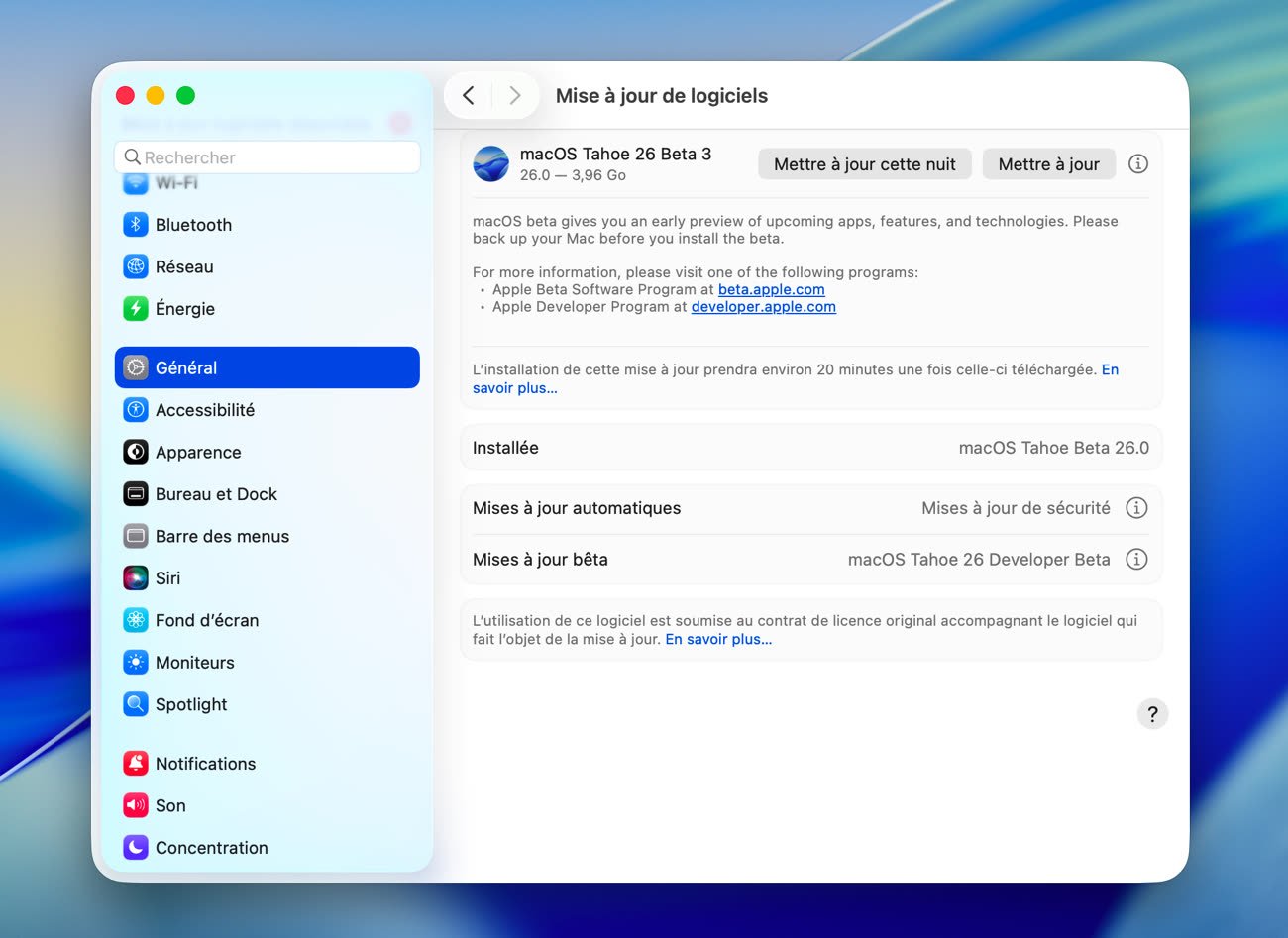Select the Spotlight magnifier icon
This screenshot has height=938, width=1288.
[x=136, y=704]
